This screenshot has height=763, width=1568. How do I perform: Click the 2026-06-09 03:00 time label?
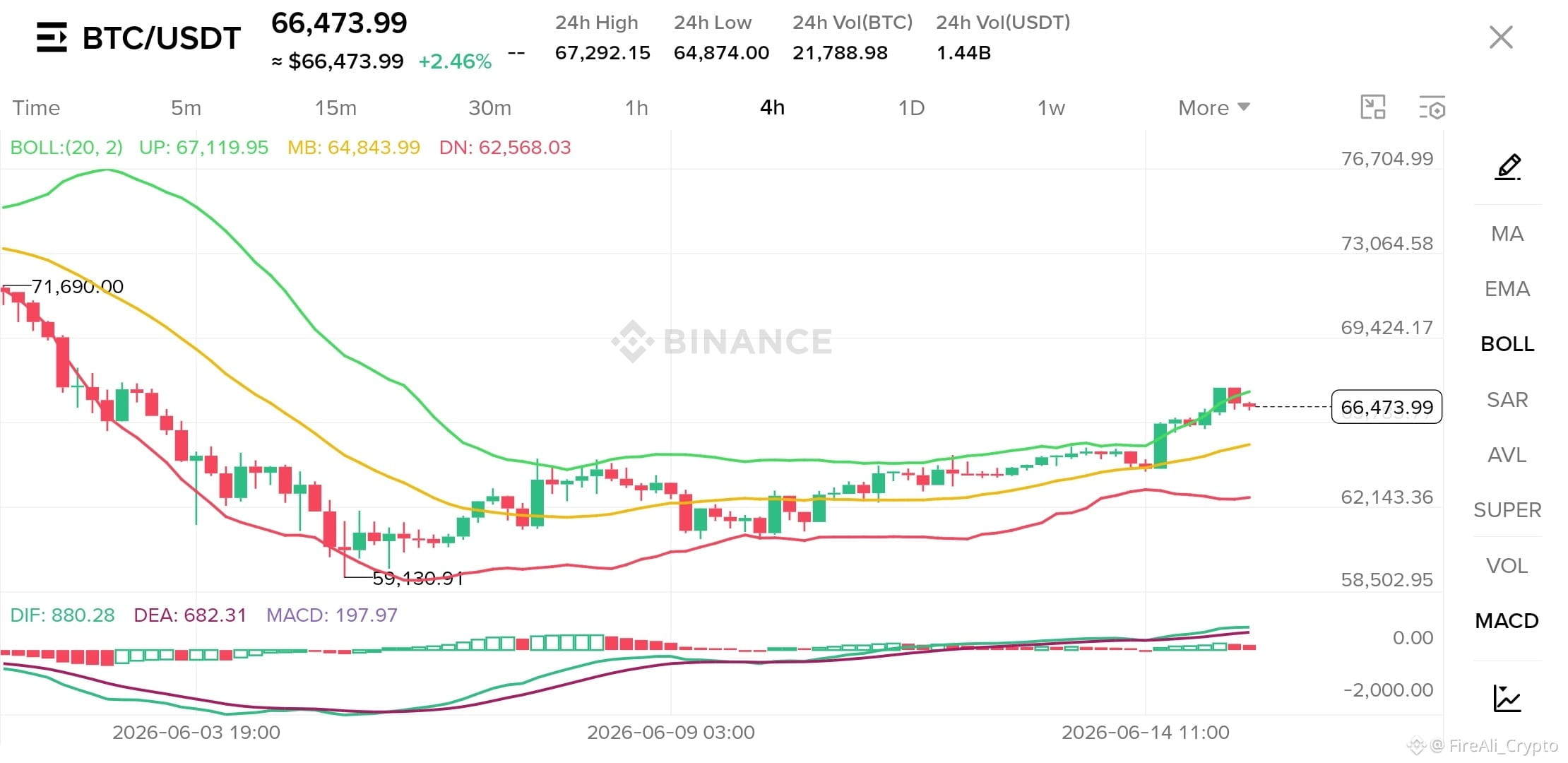point(671,733)
